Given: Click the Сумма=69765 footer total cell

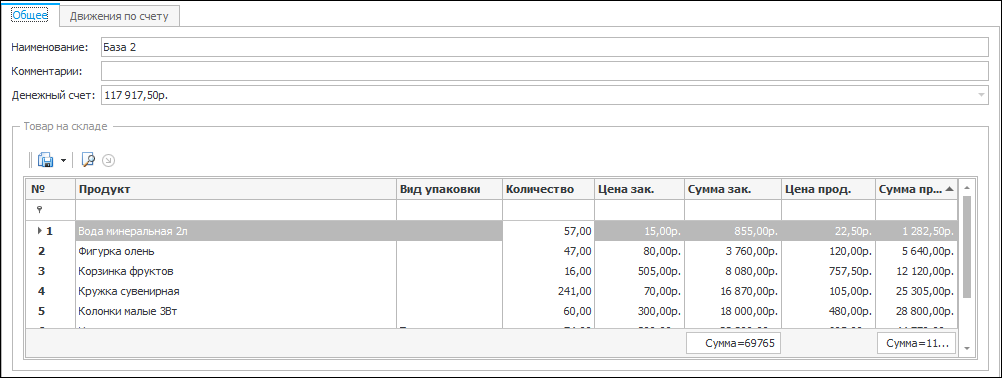Looking at the screenshot, I should pos(734,343).
